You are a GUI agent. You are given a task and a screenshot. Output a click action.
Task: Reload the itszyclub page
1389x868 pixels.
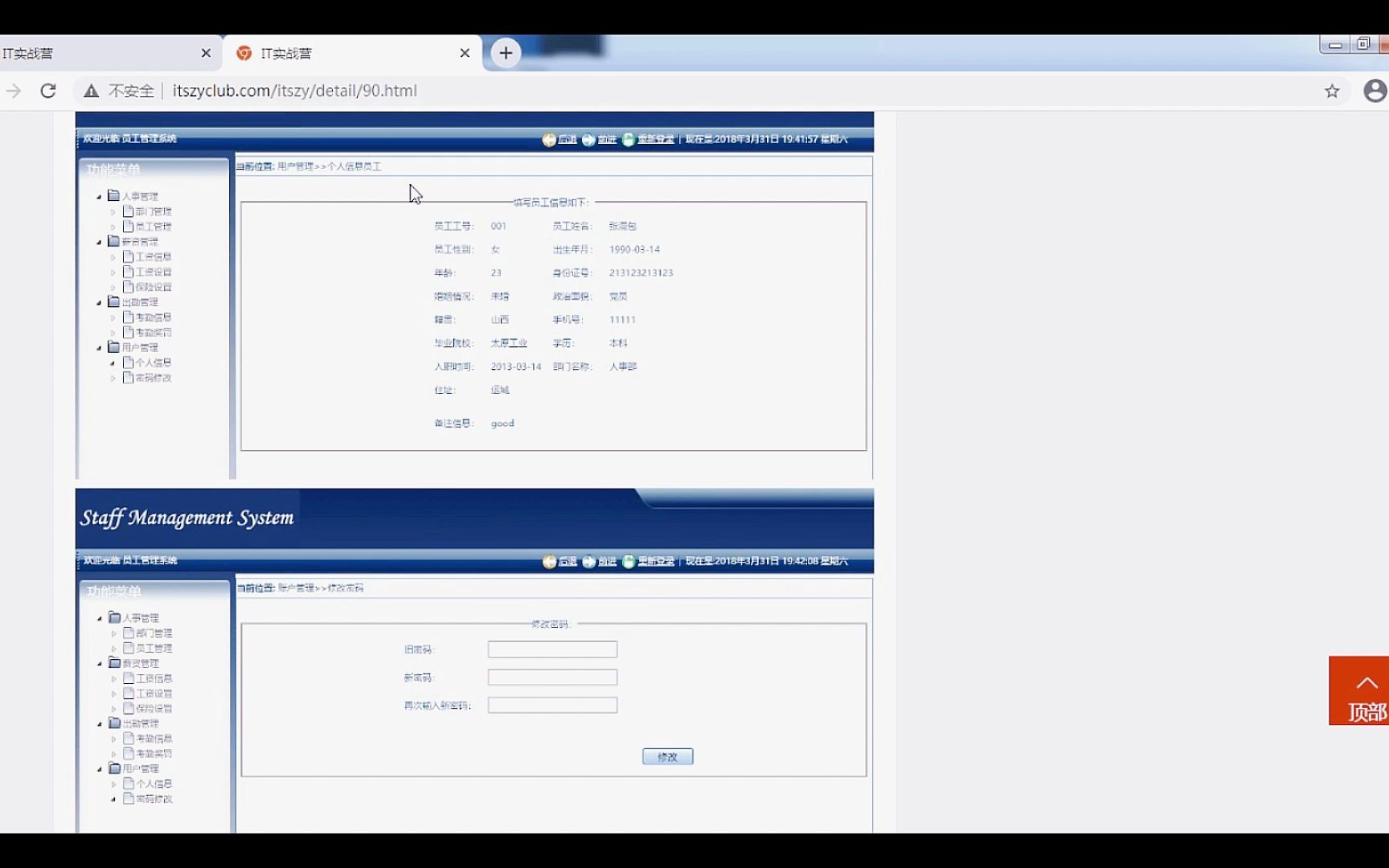[x=48, y=91]
